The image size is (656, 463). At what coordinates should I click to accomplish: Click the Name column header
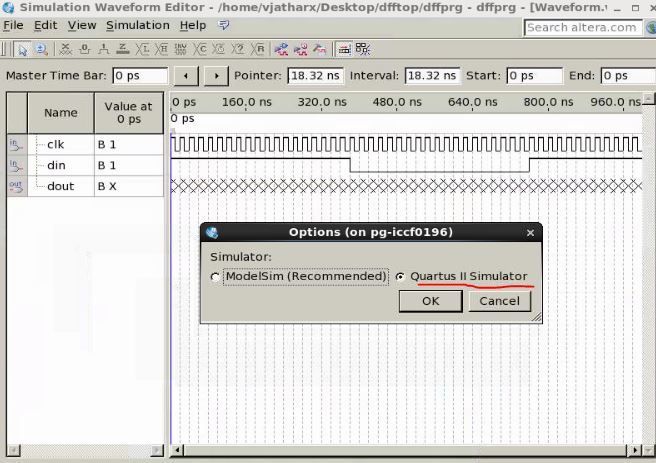pyautogui.click(x=61, y=113)
